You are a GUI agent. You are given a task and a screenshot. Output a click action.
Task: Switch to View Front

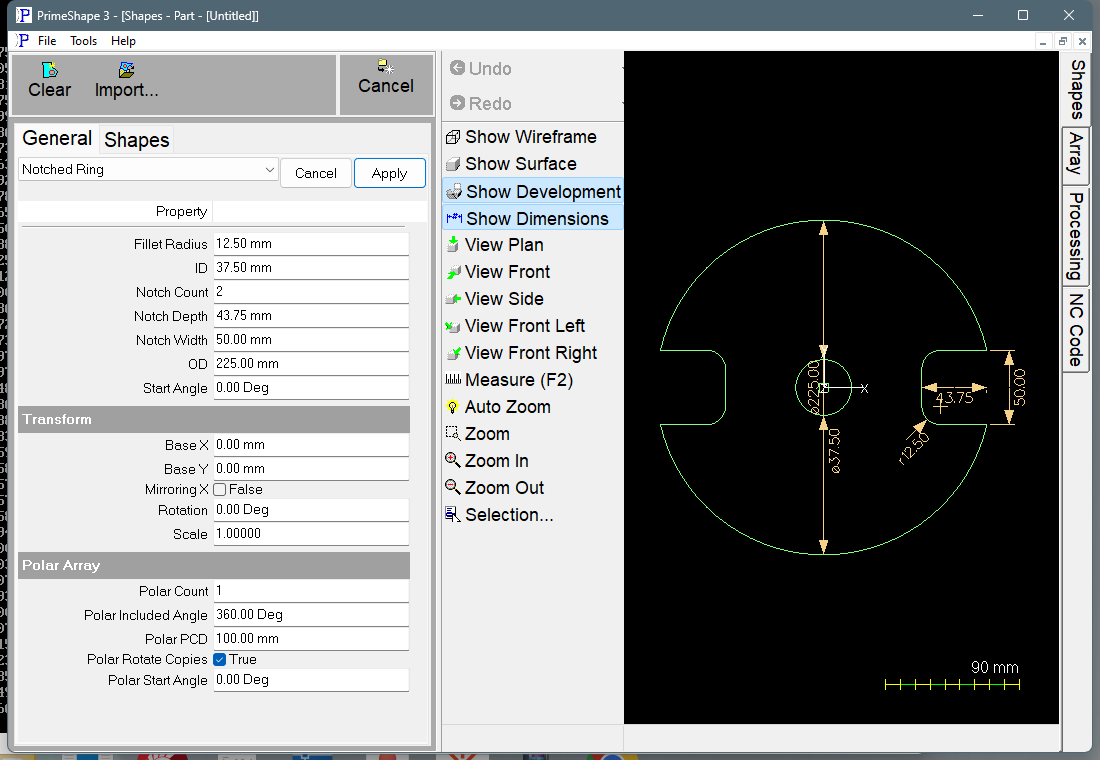(499, 272)
